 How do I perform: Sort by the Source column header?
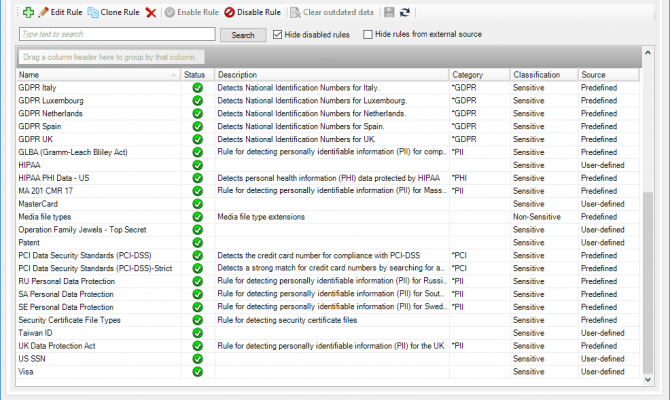608,75
